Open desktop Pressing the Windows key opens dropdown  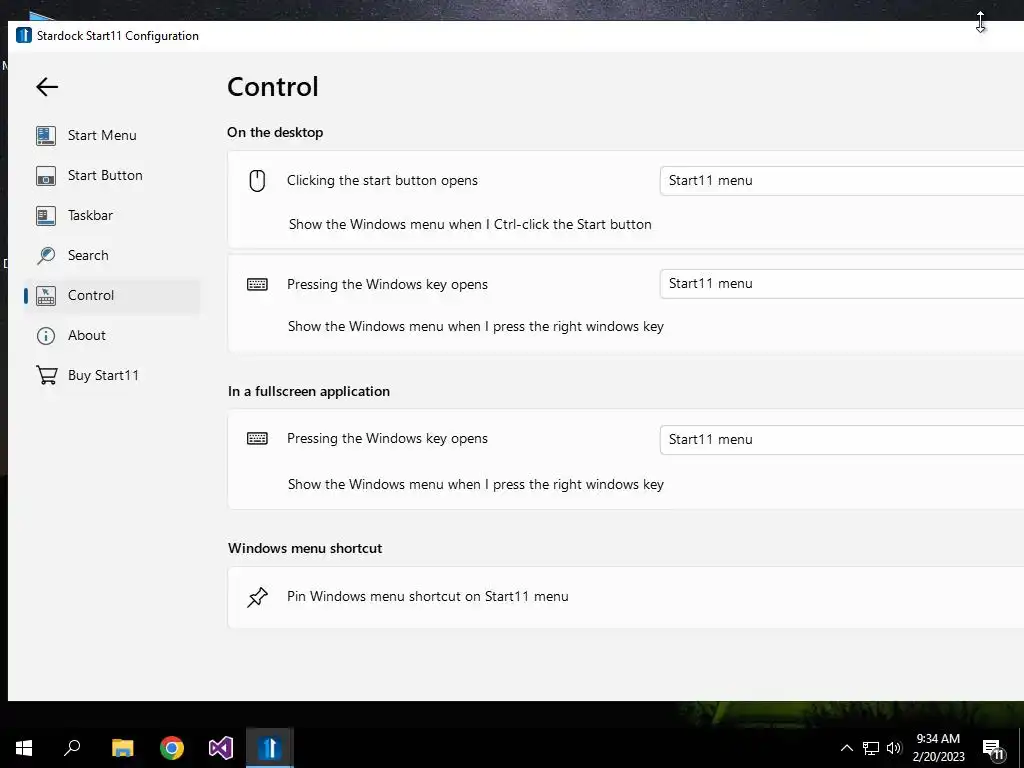pos(842,283)
